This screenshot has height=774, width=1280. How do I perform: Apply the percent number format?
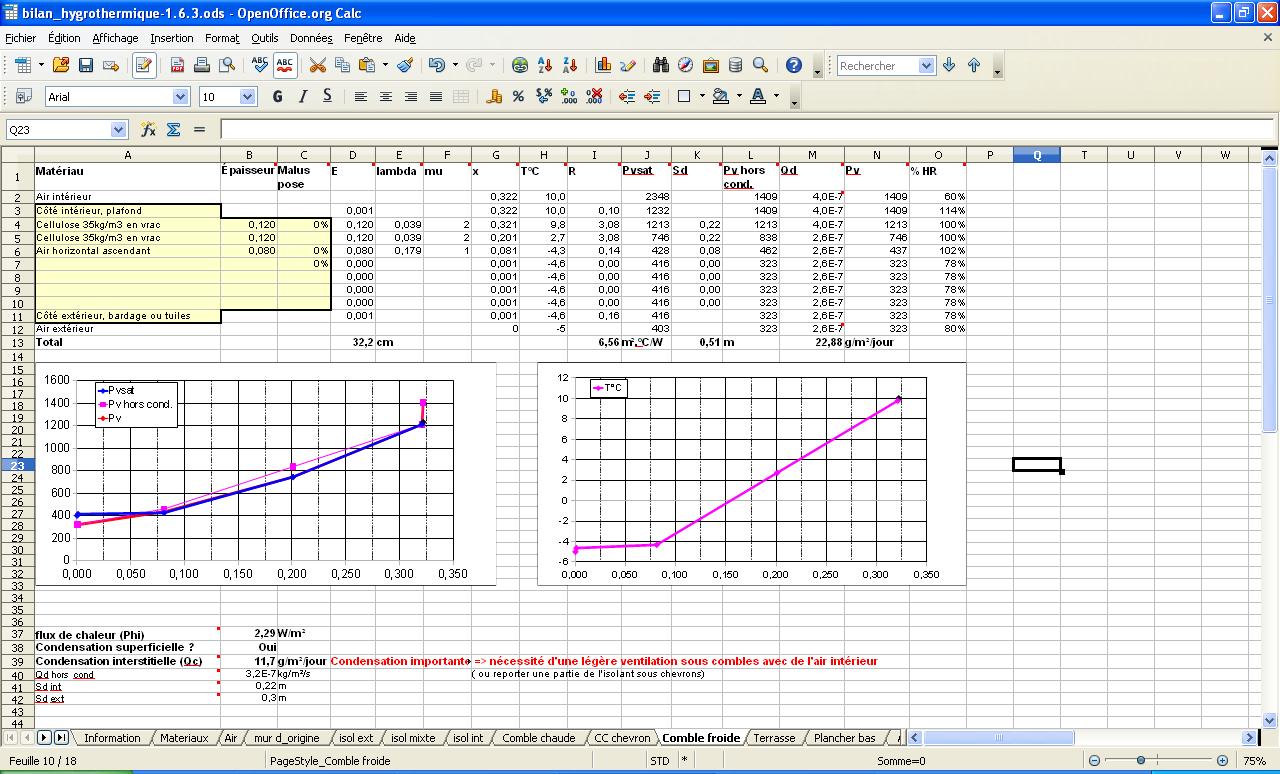[x=518, y=96]
